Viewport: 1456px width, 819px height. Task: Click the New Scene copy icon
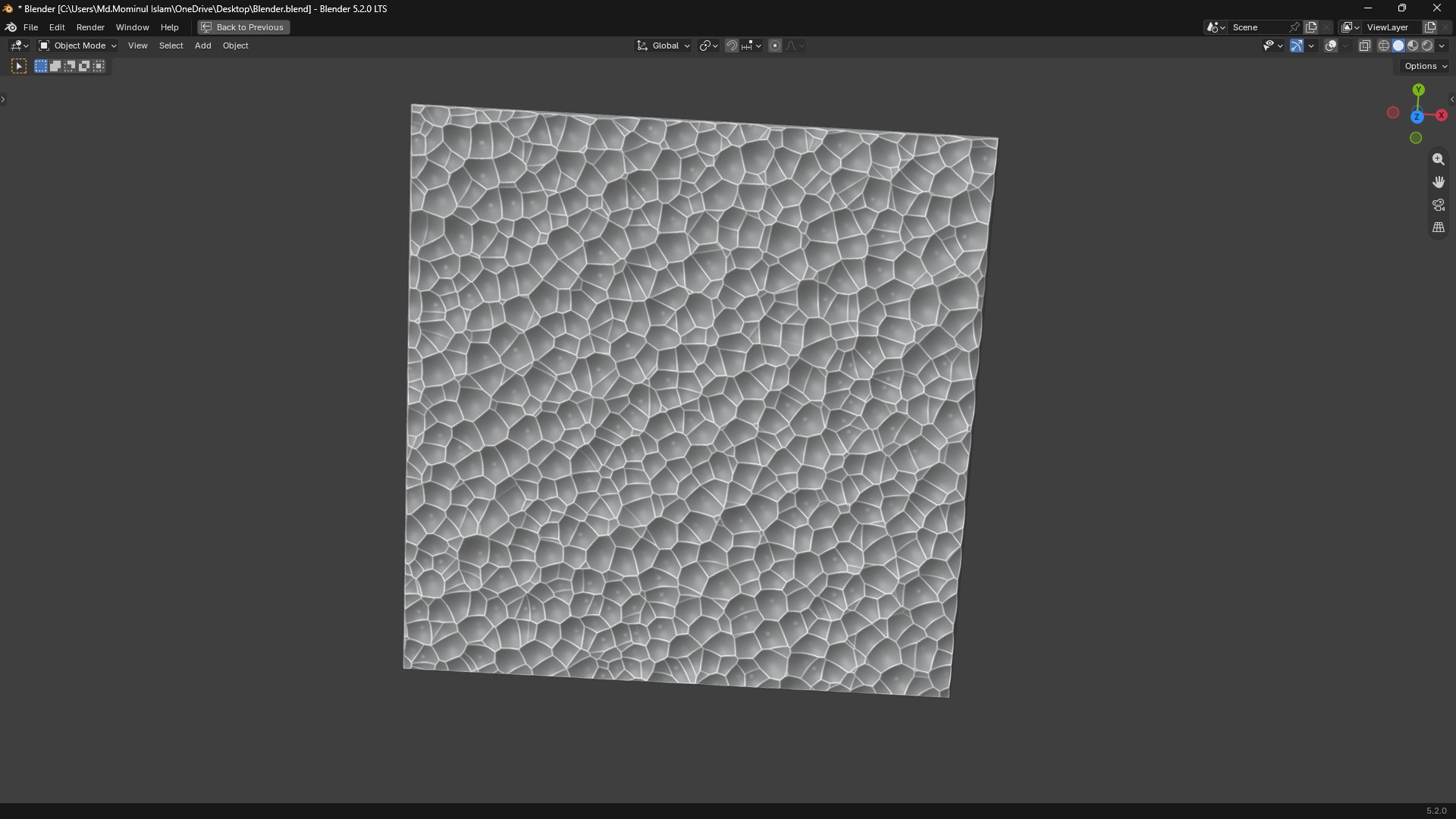[x=1311, y=27]
